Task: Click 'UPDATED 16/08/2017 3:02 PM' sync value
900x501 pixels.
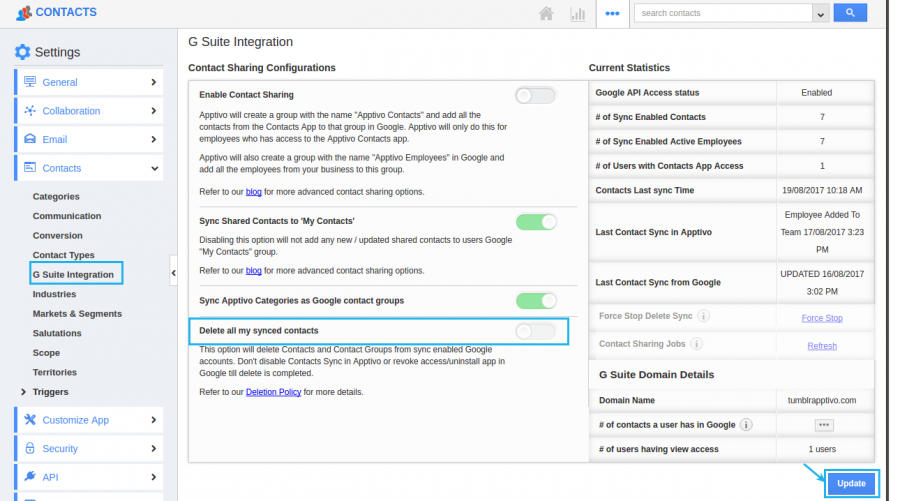Action: click(x=822, y=282)
